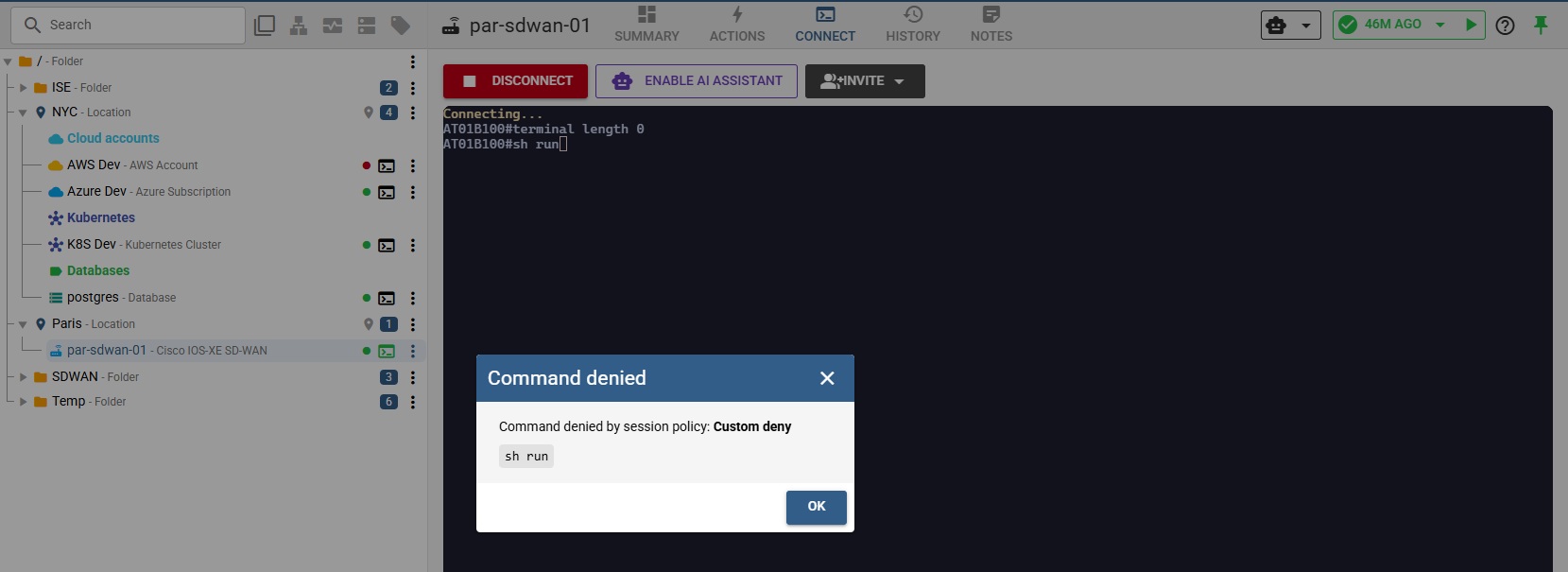Open the INVITE dropdown button
The height and width of the screenshot is (572, 1568).
coord(865,81)
